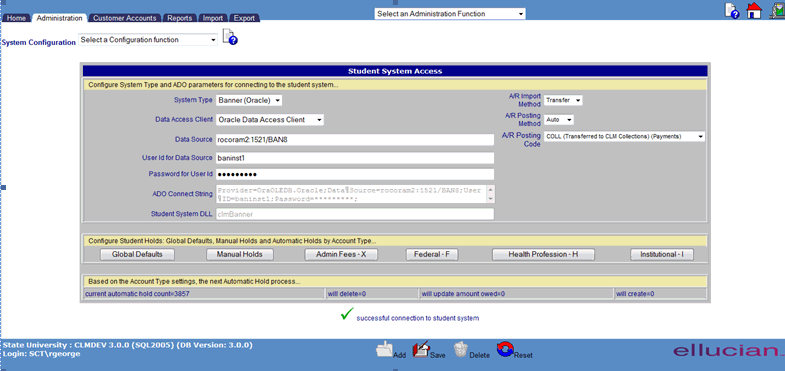Click the Delete trash icon
This screenshot has height=371, width=785.
[x=461, y=350]
